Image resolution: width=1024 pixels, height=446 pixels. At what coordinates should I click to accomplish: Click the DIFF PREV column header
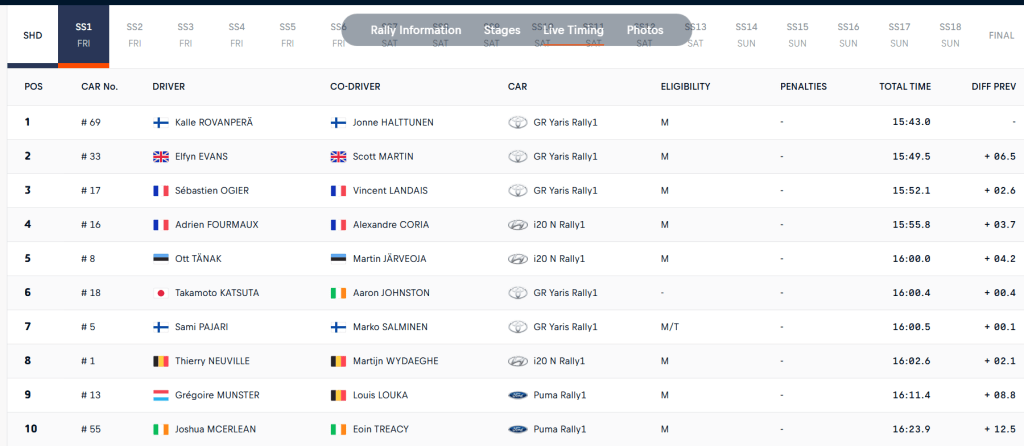point(993,86)
